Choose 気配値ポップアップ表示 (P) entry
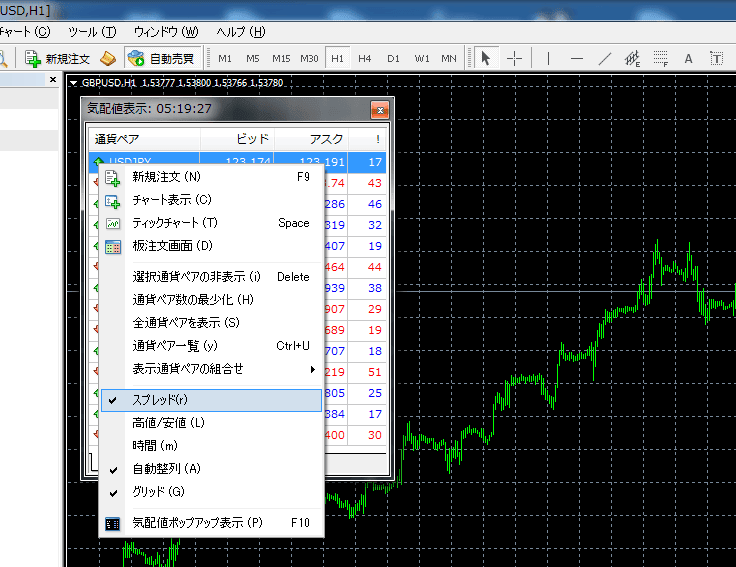Viewport: 736px width, 567px height. pyautogui.click(x=212, y=523)
